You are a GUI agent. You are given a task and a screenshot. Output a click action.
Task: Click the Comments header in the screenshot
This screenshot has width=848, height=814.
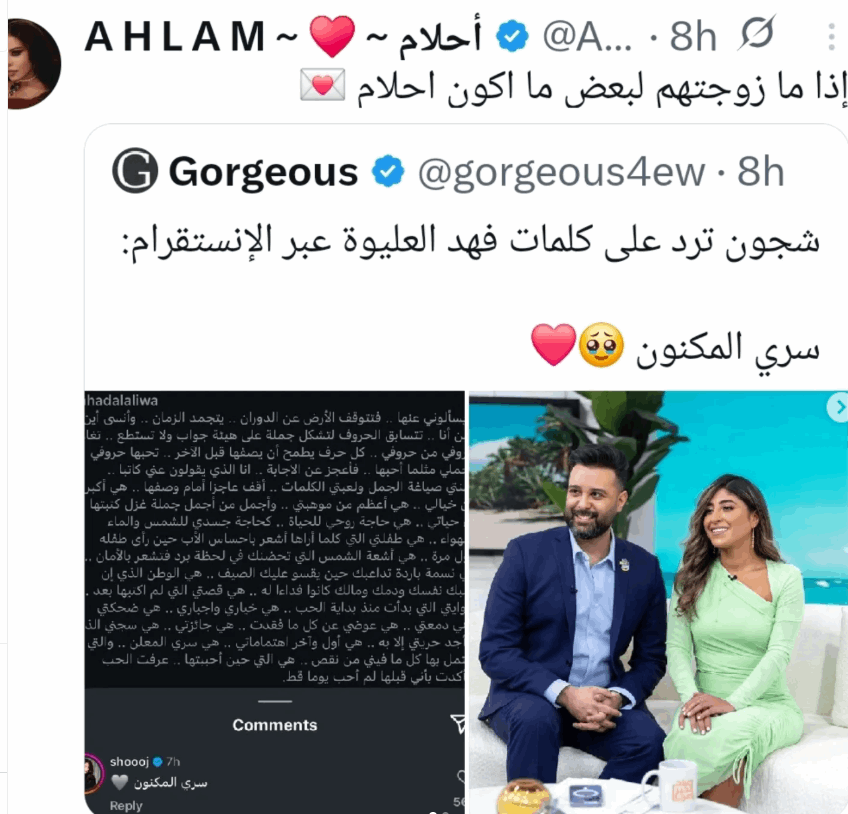275,725
